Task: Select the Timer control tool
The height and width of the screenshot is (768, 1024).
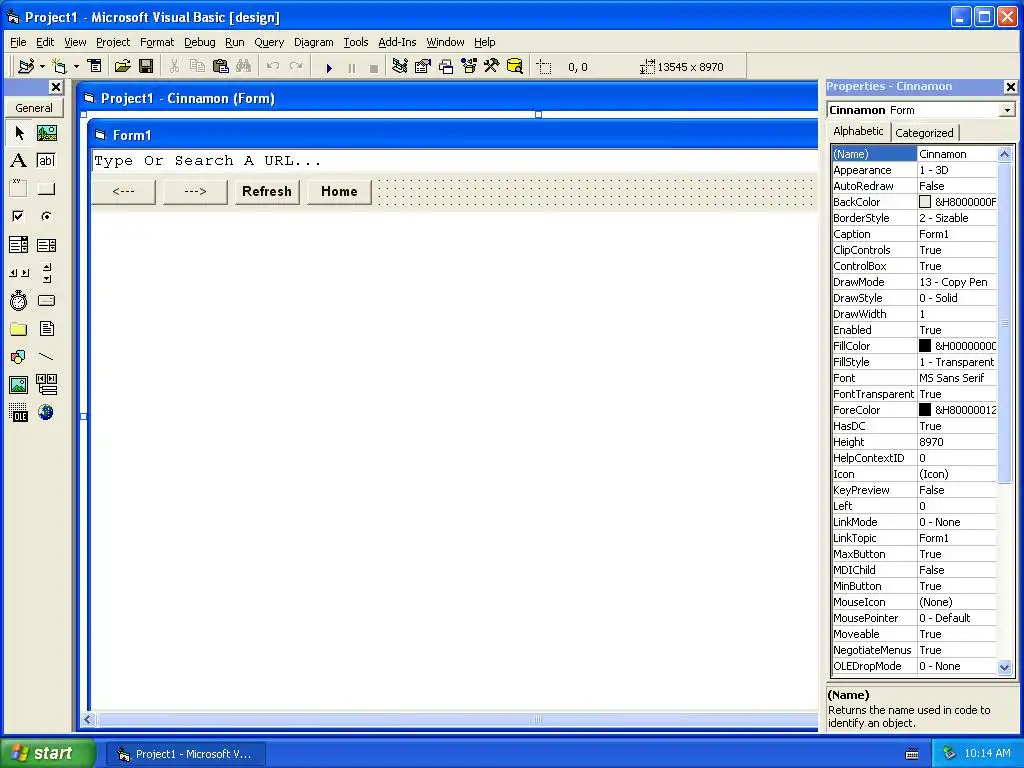Action: pos(19,300)
